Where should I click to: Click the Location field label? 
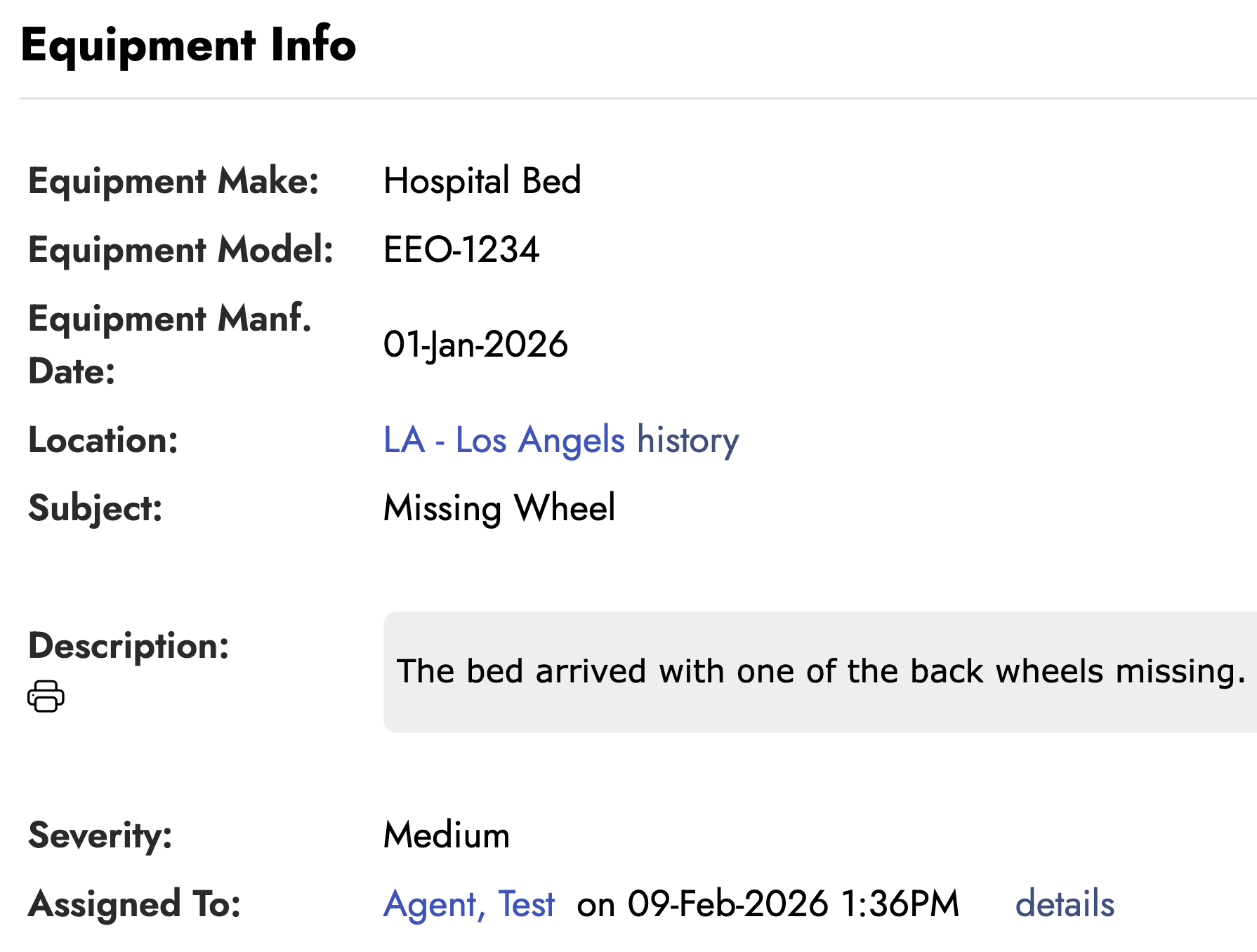pyautogui.click(x=103, y=441)
